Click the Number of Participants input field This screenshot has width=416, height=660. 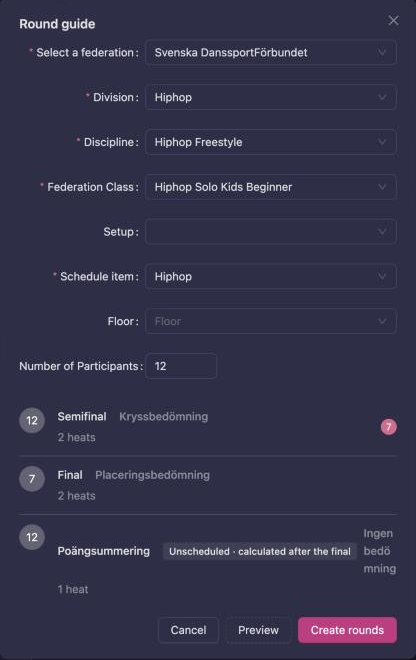181,366
